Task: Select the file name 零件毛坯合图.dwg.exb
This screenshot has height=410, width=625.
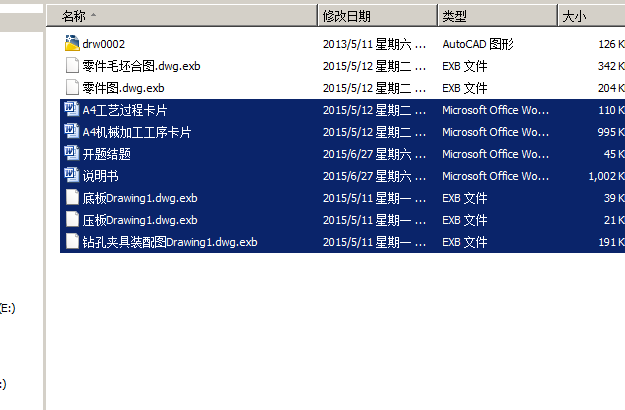Action: coord(142,66)
